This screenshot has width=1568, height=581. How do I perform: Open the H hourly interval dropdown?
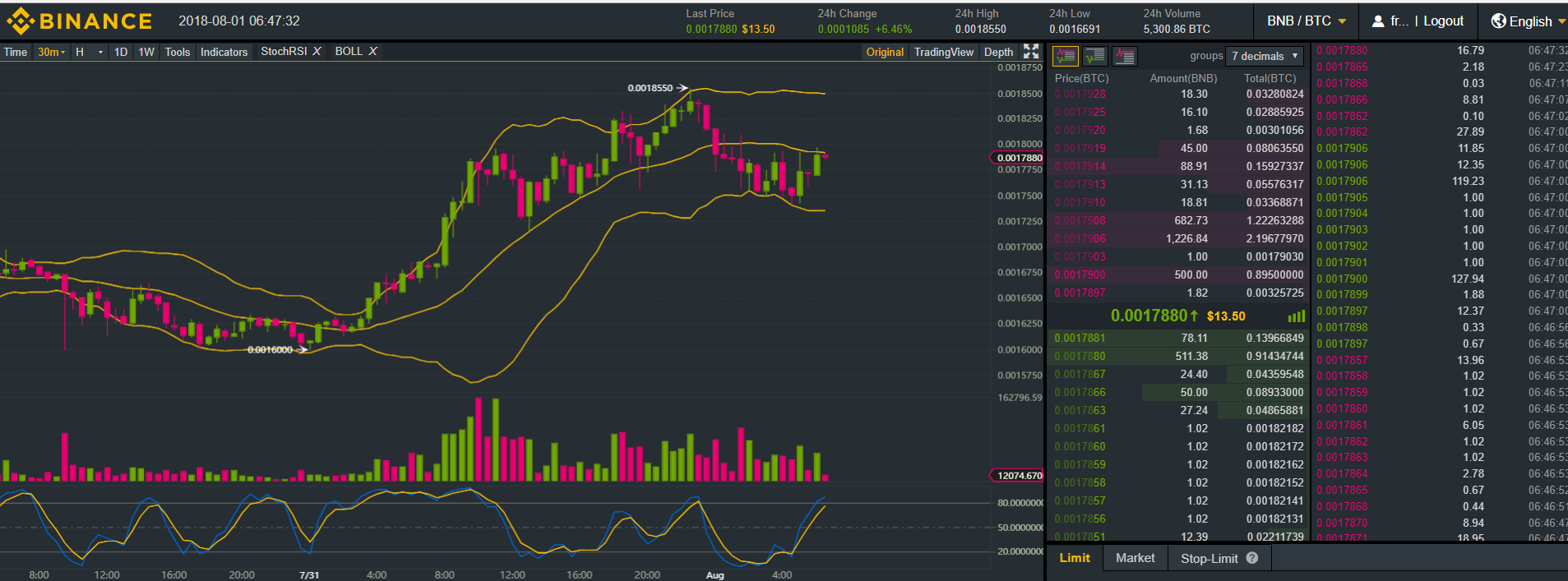pyautogui.click(x=90, y=52)
